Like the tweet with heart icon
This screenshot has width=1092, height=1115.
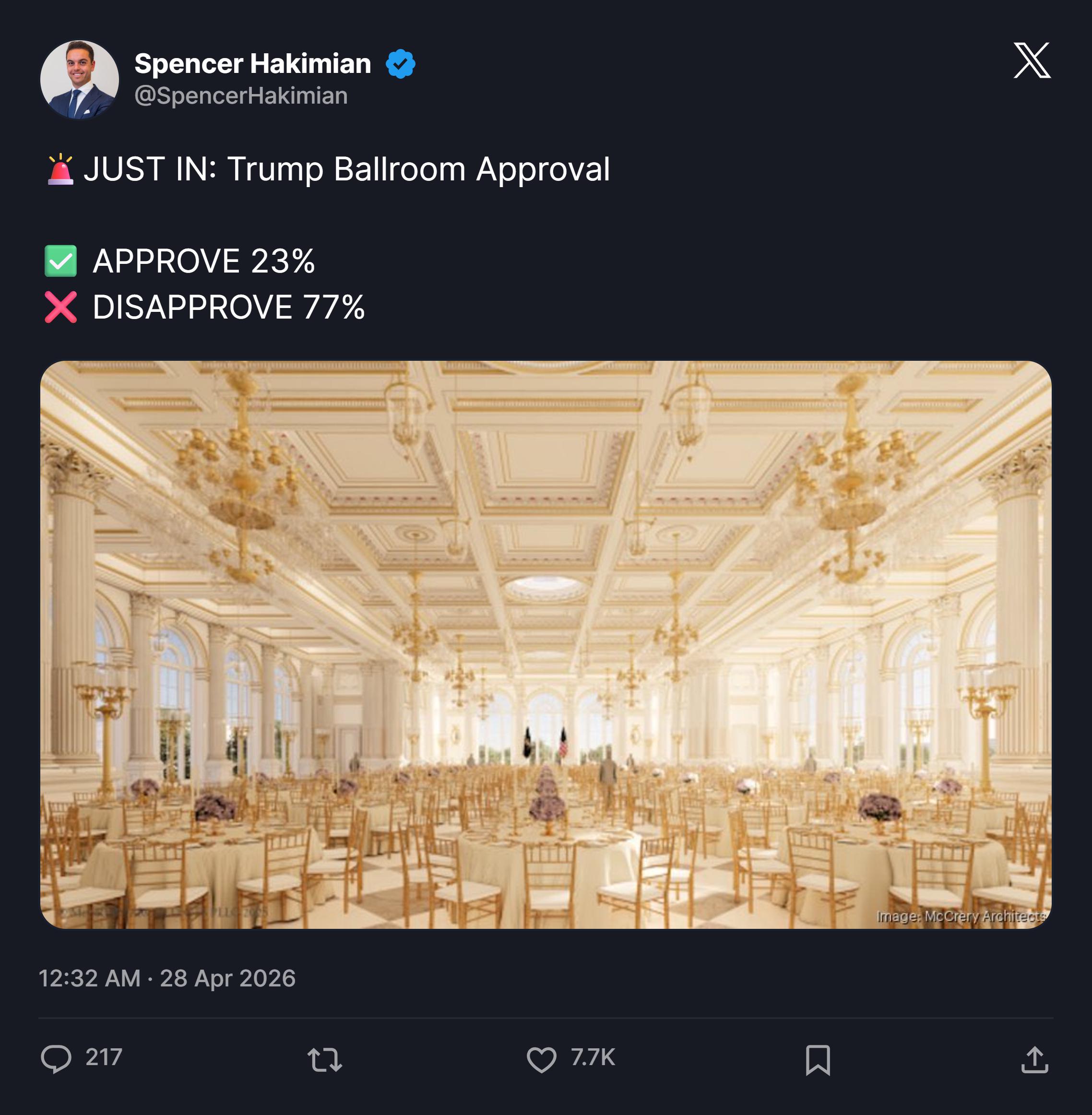coord(541,1059)
